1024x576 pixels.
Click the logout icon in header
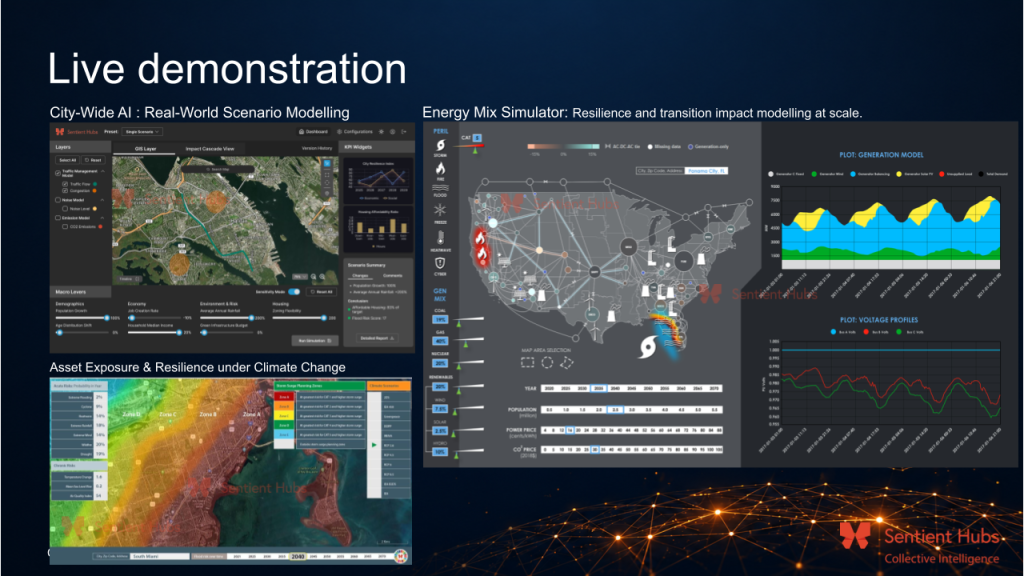(x=404, y=132)
